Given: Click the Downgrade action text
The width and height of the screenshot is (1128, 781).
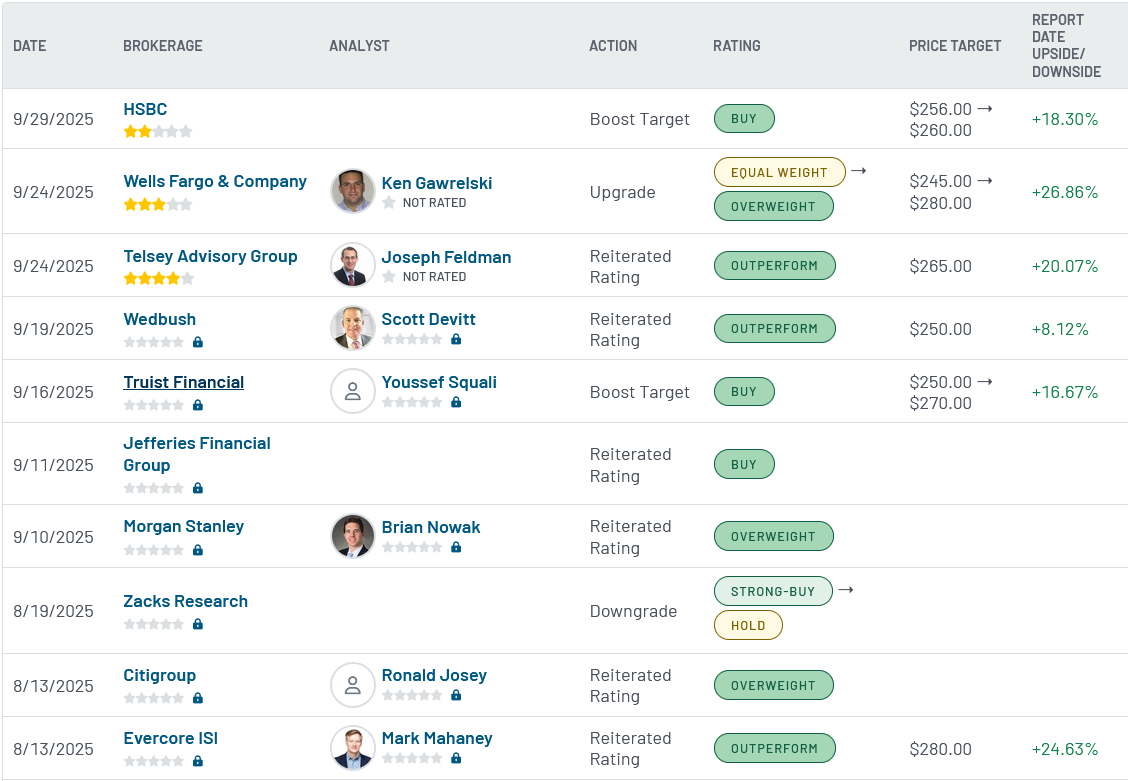Looking at the screenshot, I should point(633,611).
